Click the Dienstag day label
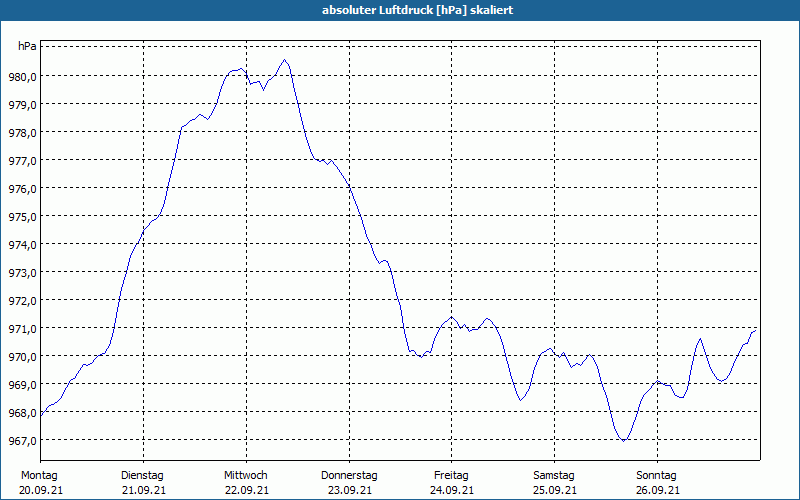Image resolution: width=800 pixels, height=500 pixels. tap(142, 476)
